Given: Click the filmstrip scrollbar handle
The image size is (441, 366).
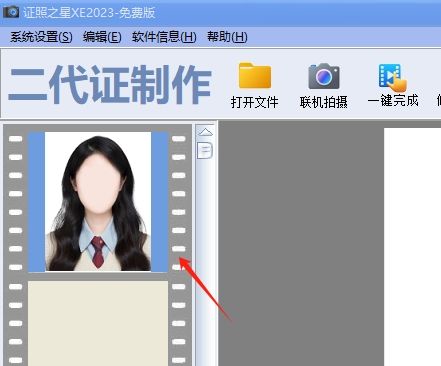Looking at the screenshot, I should pyautogui.click(x=205, y=150).
